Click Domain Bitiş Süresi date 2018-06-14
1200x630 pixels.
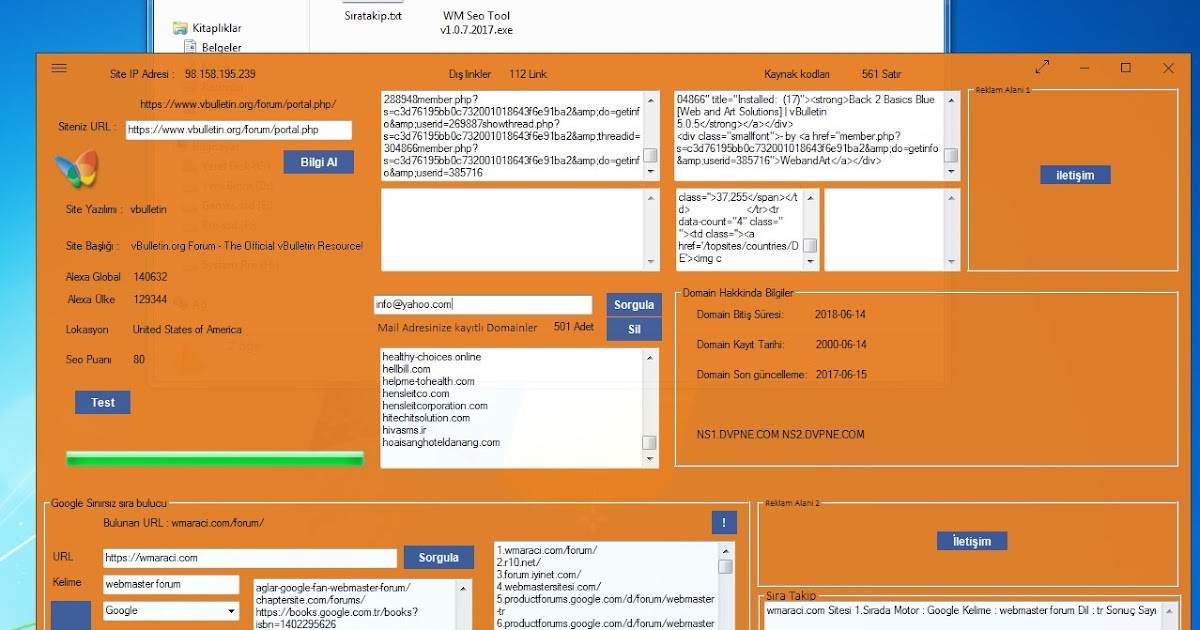pos(838,314)
